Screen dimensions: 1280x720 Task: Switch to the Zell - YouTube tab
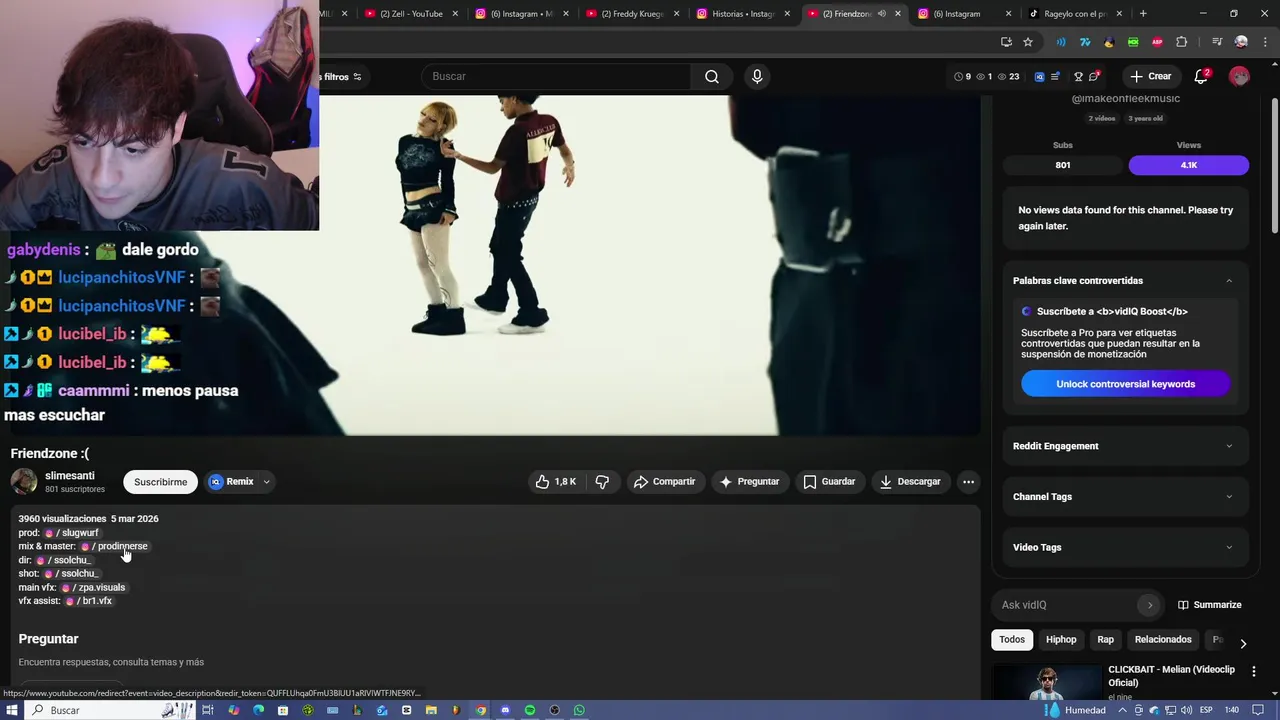[411, 14]
